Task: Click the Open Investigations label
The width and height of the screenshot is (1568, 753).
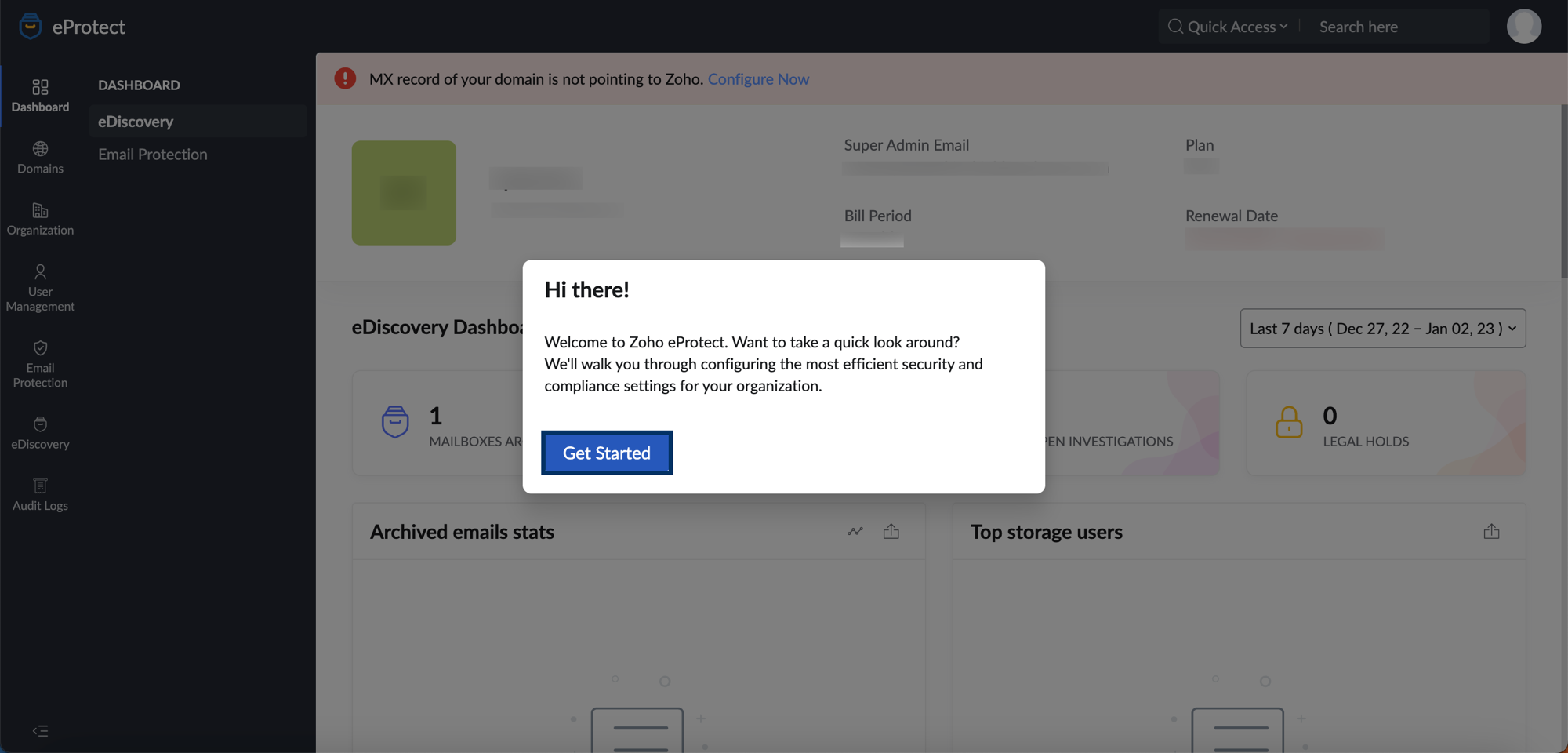Action: 1109,442
